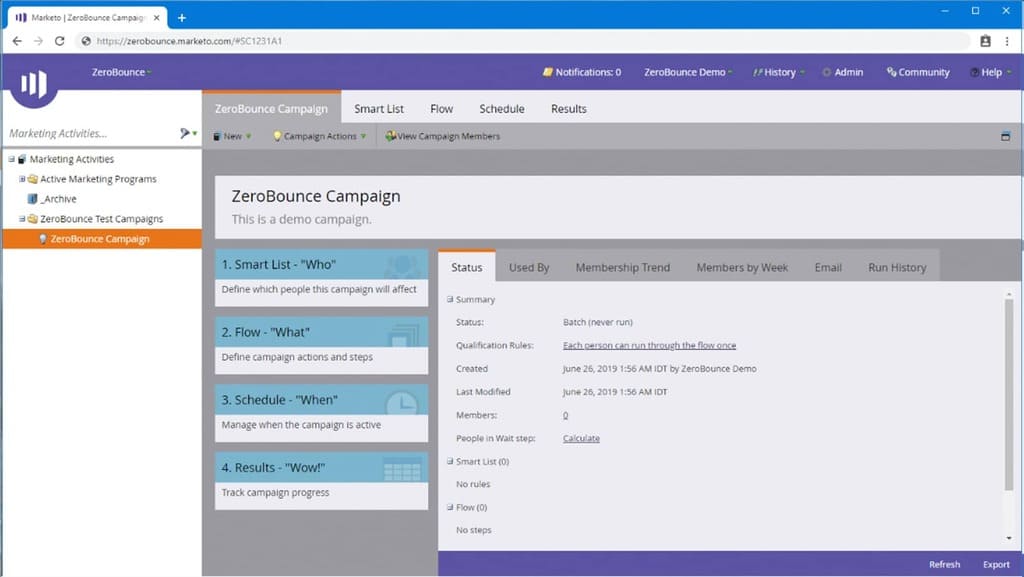Collapse ZeroBounce Test Campaigns folder

(x=22, y=219)
